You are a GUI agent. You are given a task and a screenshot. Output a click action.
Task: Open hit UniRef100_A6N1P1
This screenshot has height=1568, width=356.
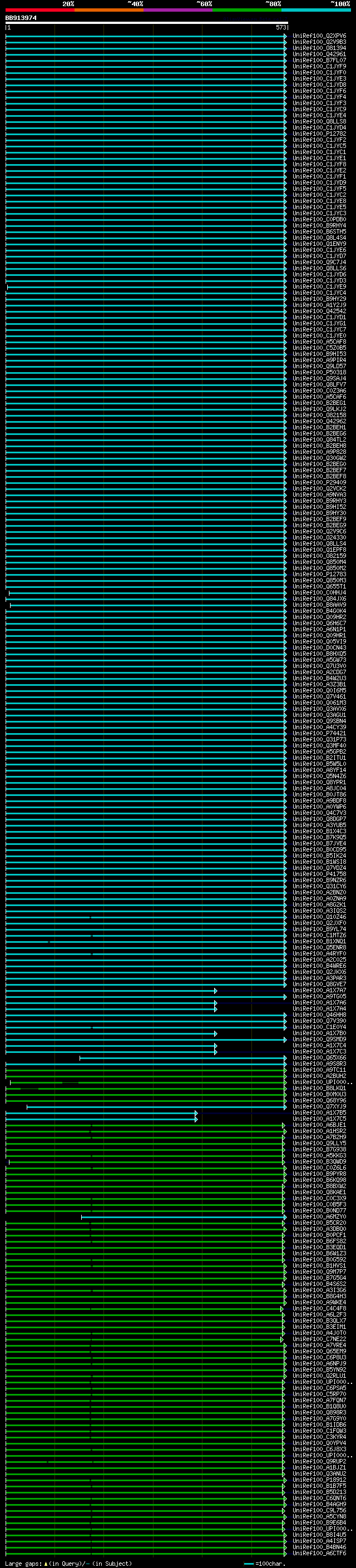point(319,630)
